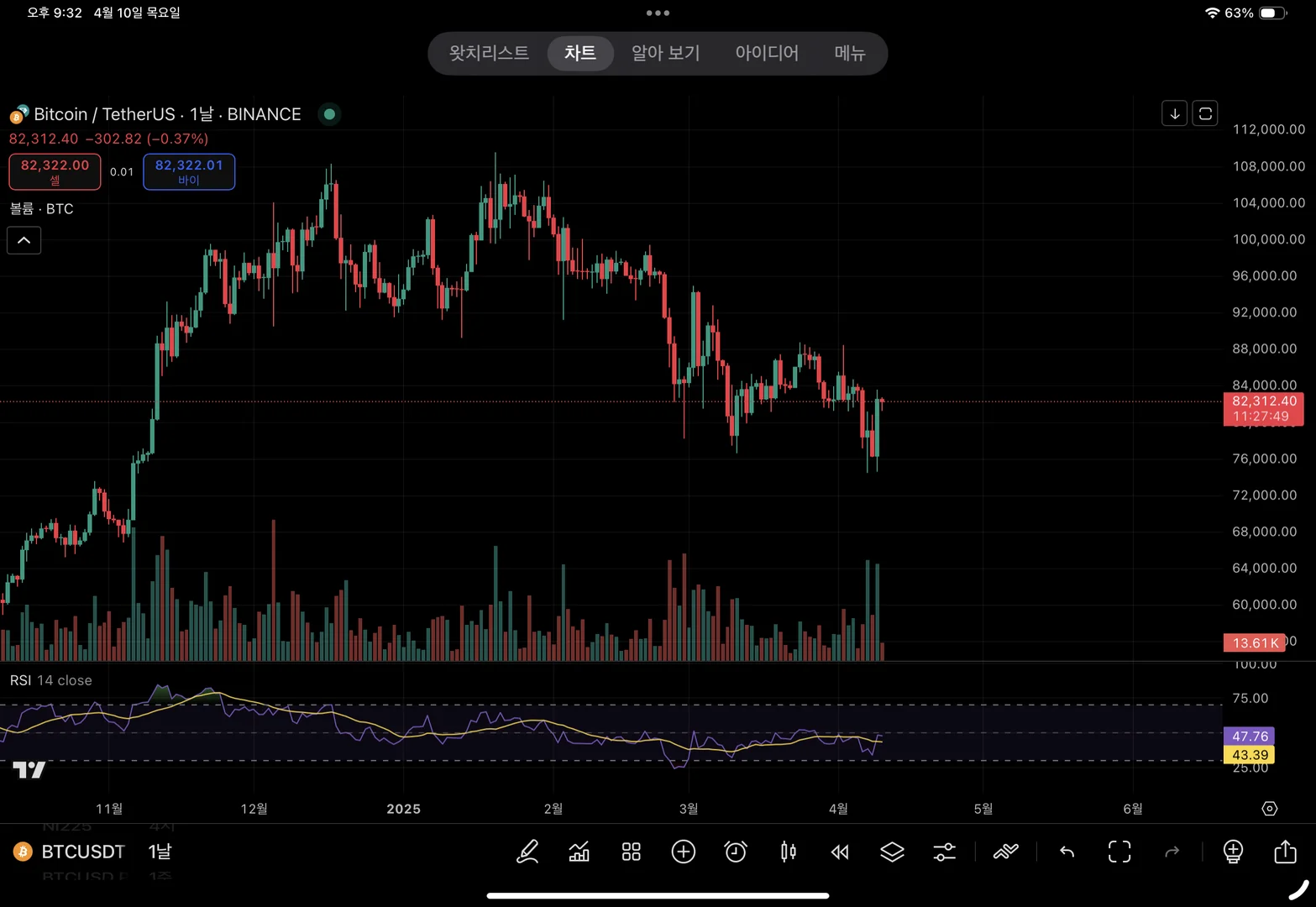The height and width of the screenshot is (907, 1316).
Task: Go to the 아이디어 tab
Action: click(x=767, y=53)
